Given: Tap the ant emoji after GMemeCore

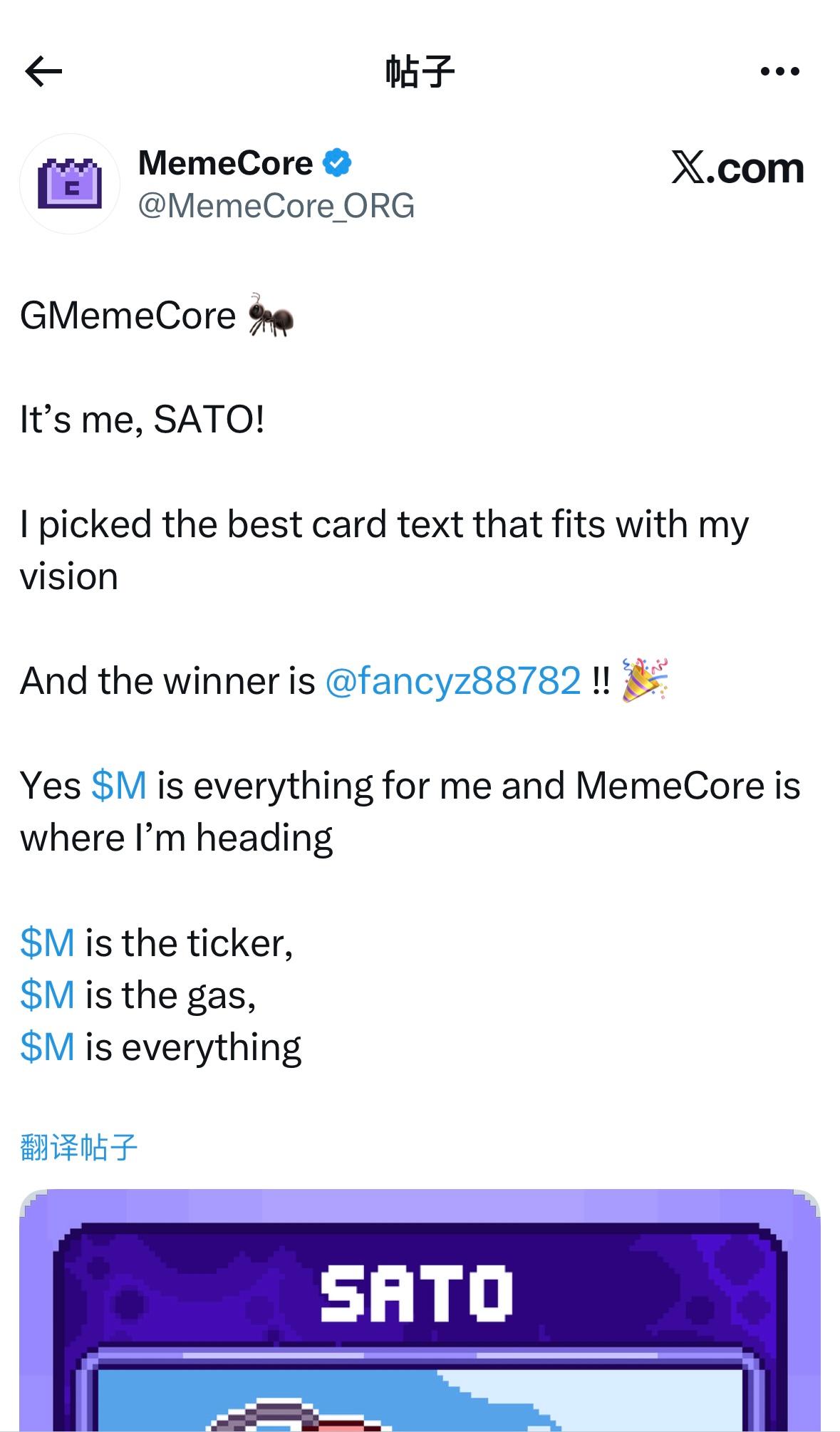Looking at the screenshot, I should point(270,315).
